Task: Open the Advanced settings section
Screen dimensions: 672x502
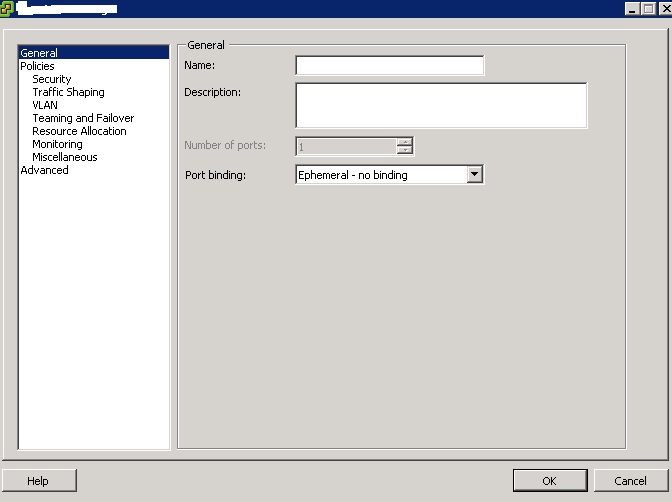Action: pos(44,170)
